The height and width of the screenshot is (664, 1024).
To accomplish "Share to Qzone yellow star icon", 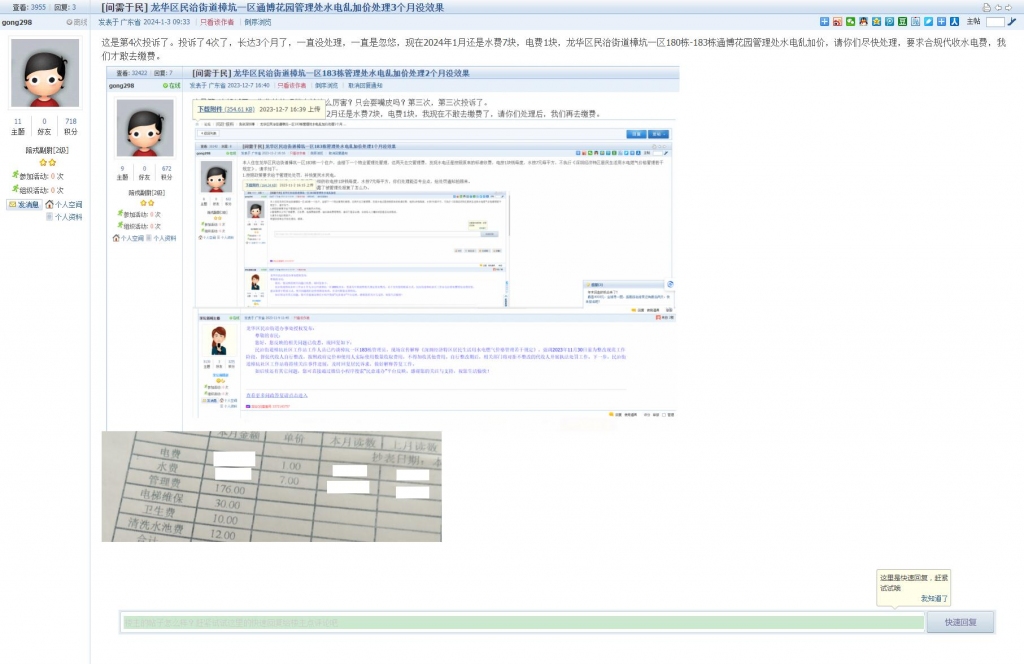I will click(x=876, y=21).
